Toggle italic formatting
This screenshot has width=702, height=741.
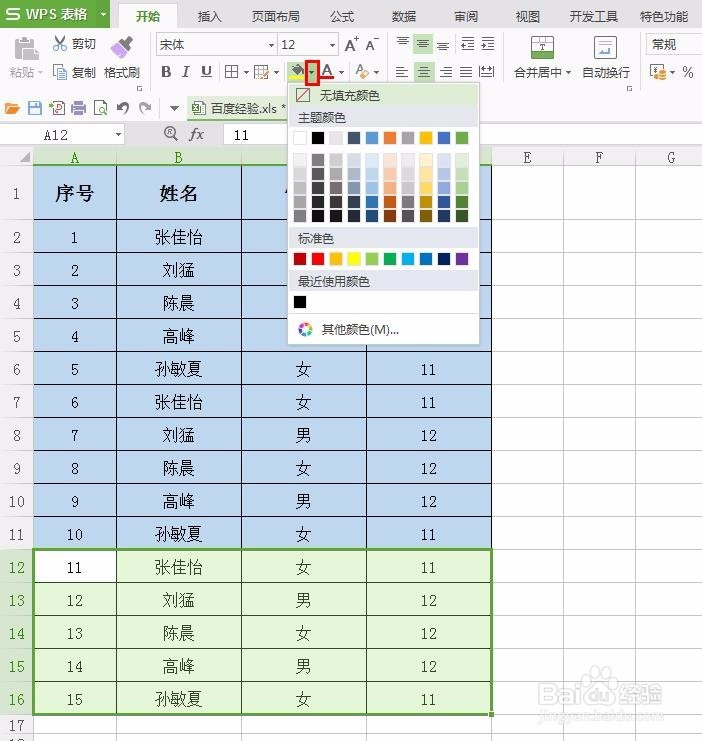[x=186, y=72]
